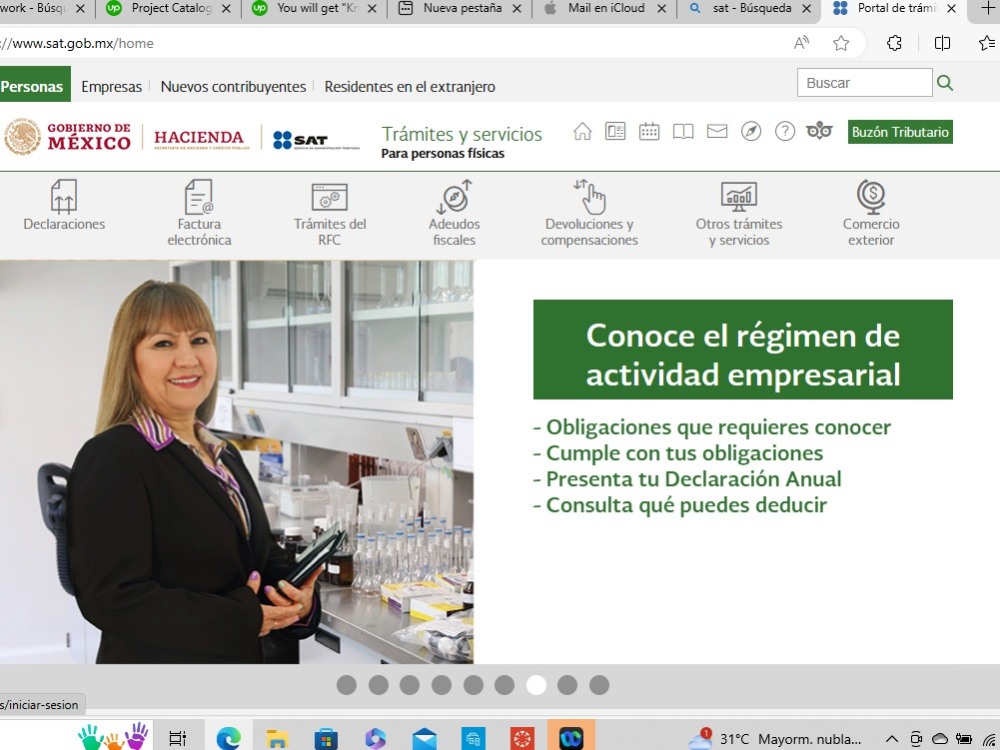
Task: Select the Empresas menu item
Action: (112, 87)
